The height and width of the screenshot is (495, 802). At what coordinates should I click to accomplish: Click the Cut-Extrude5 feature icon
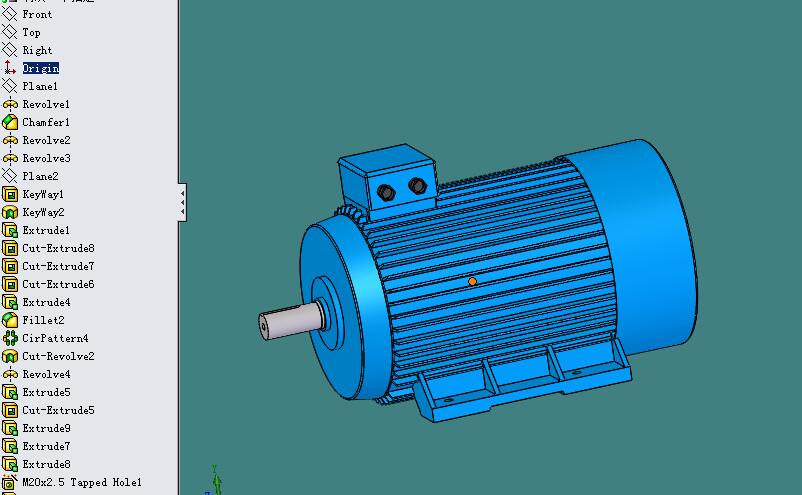10,410
